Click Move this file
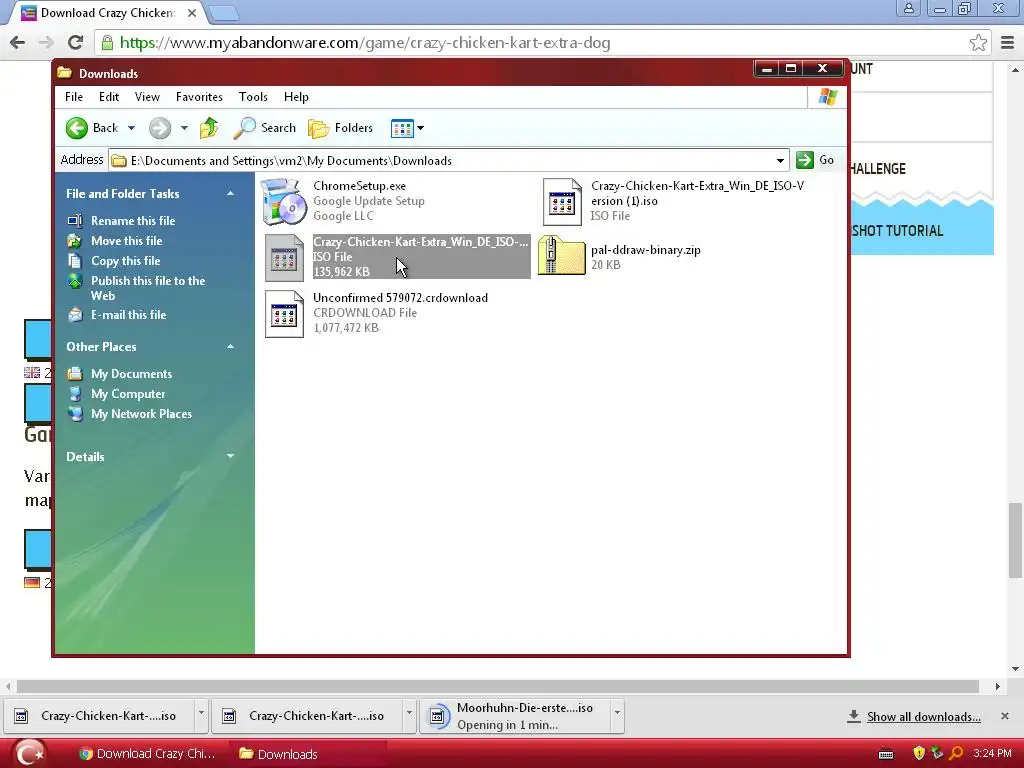1024x768 pixels. 127,241
